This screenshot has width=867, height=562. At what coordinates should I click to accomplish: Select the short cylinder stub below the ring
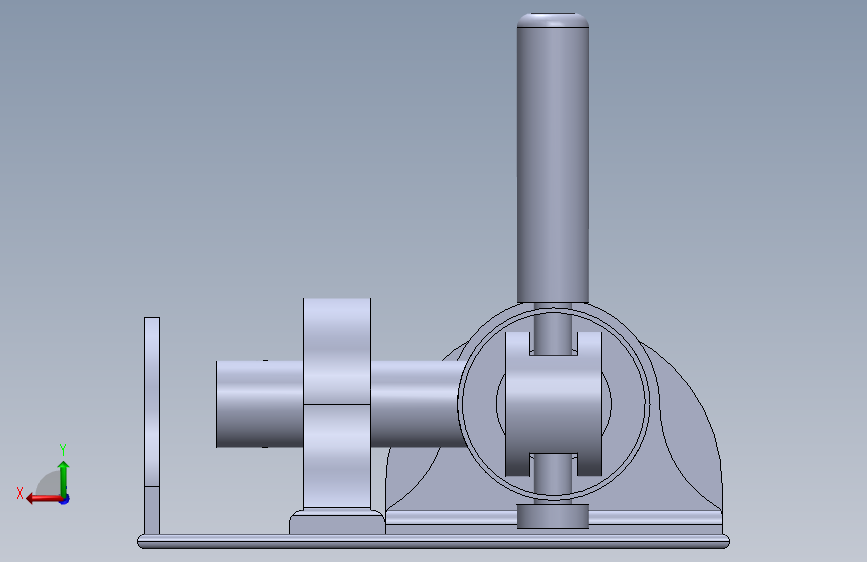552,516
